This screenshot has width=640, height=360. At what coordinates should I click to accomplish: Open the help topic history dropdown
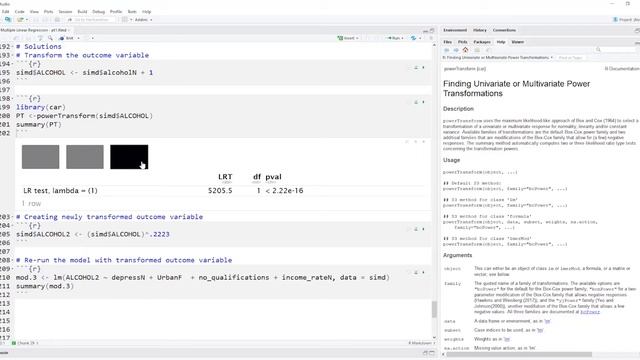click(551, 58)
